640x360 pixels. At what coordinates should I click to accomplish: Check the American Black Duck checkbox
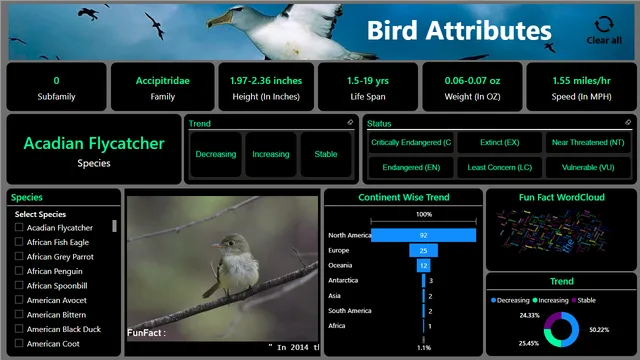click(19, 329)
